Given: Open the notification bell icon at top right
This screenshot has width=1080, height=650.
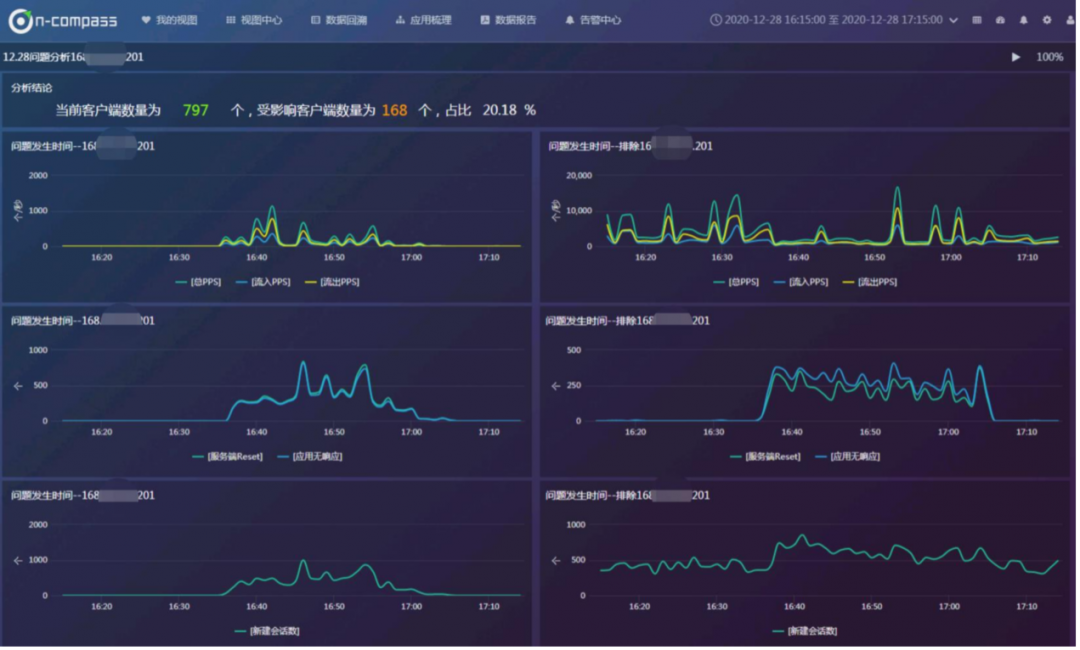Looking at the screenshot, I should click(x=1023, y=20).
